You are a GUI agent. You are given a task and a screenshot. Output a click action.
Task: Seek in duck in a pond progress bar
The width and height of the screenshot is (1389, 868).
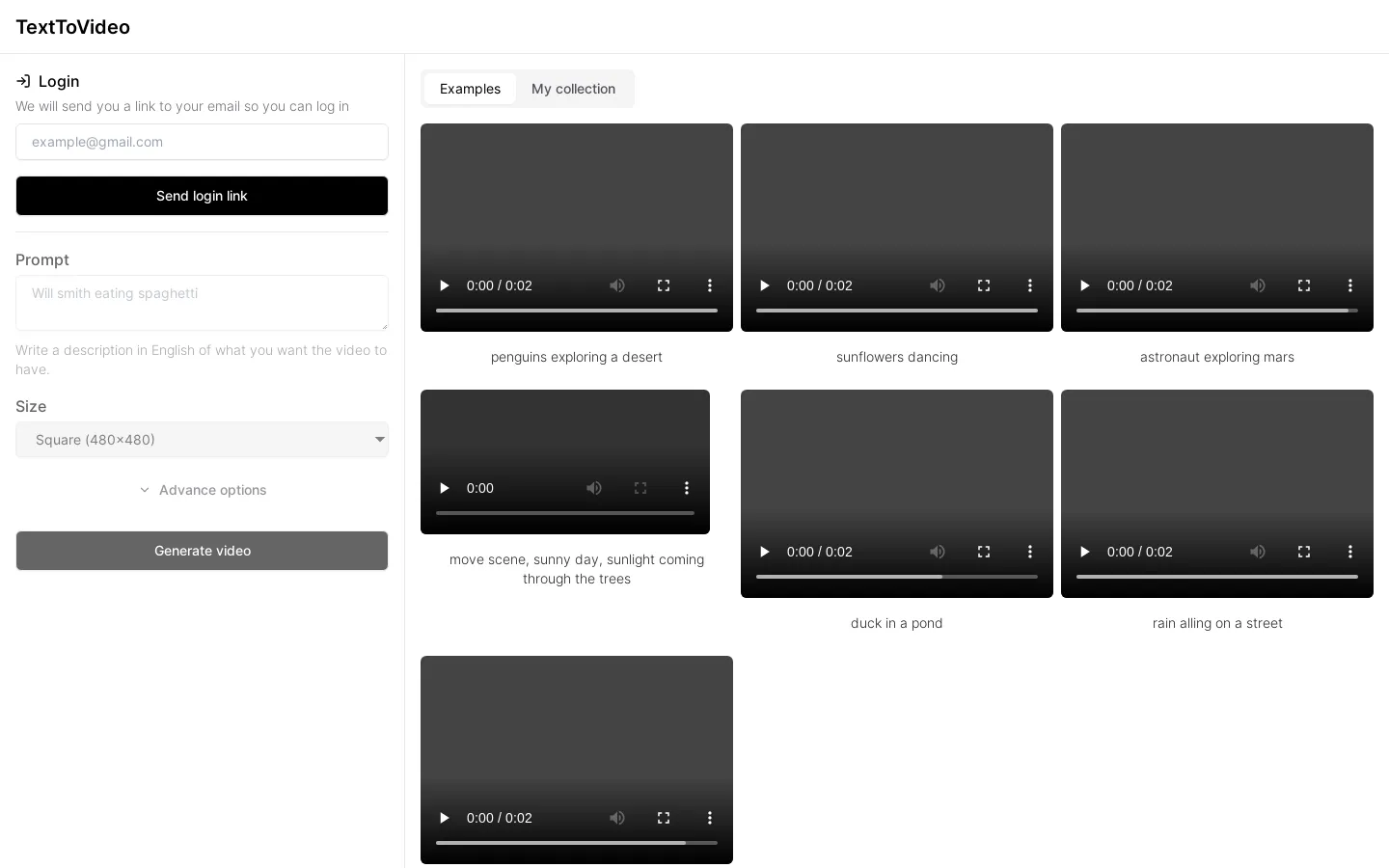click(897, 577)
